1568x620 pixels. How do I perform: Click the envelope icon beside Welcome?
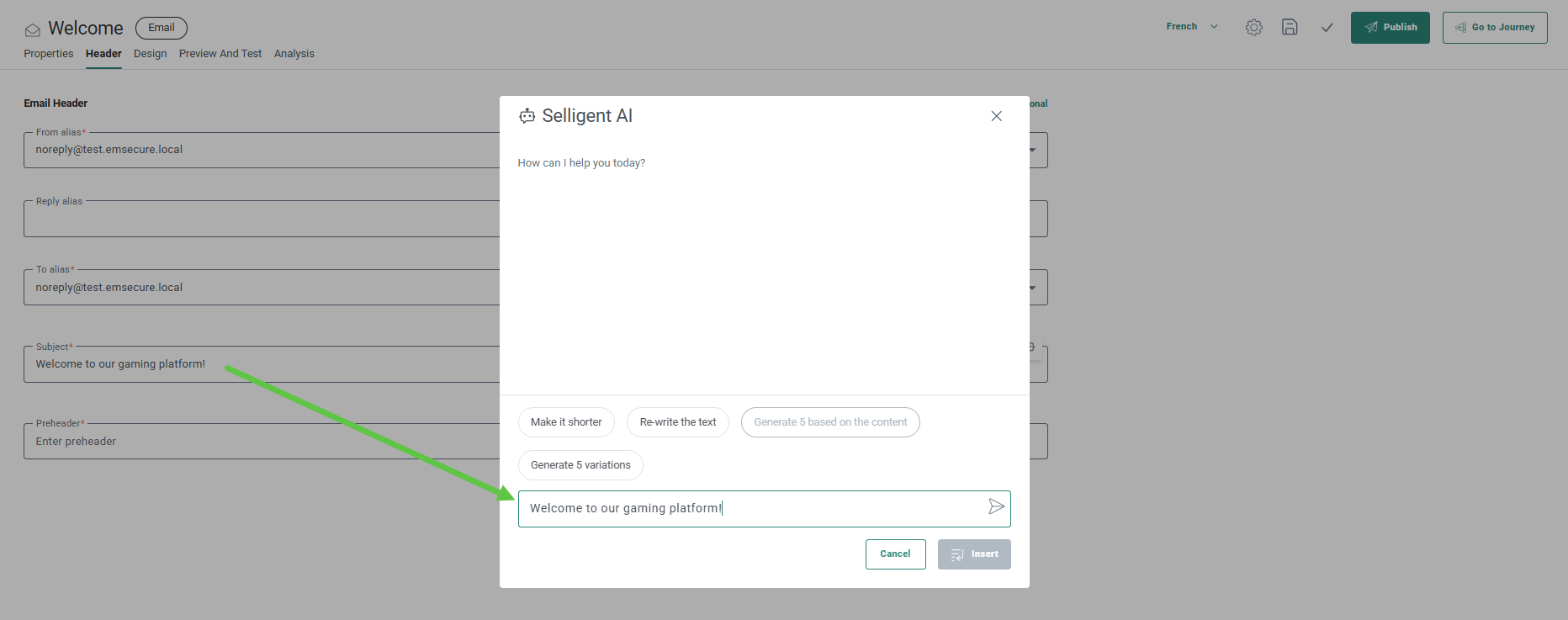[x=32, y=30]
